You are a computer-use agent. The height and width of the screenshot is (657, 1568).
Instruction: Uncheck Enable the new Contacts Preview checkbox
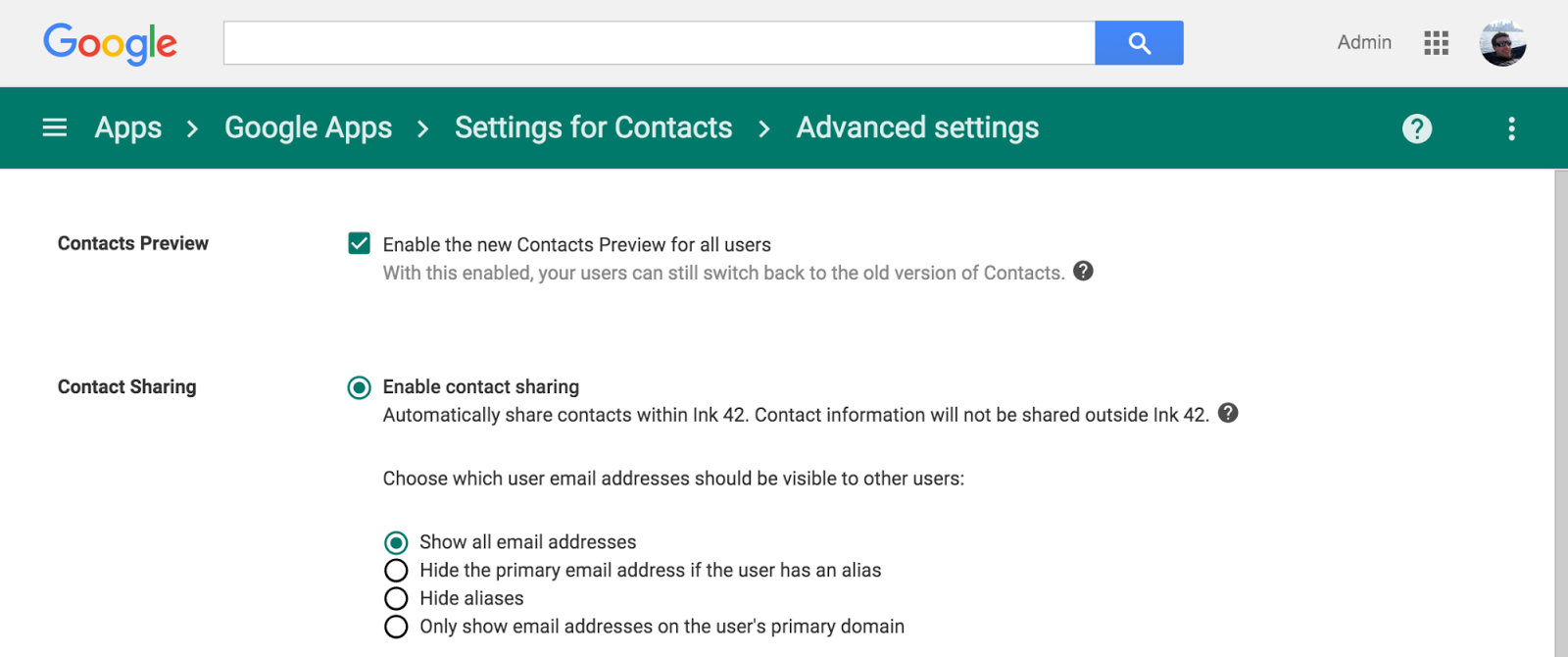point(360,243)
